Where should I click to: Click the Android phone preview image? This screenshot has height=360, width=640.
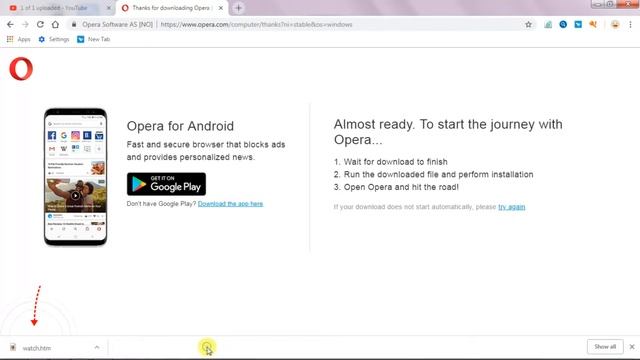[x=76, y=177]
